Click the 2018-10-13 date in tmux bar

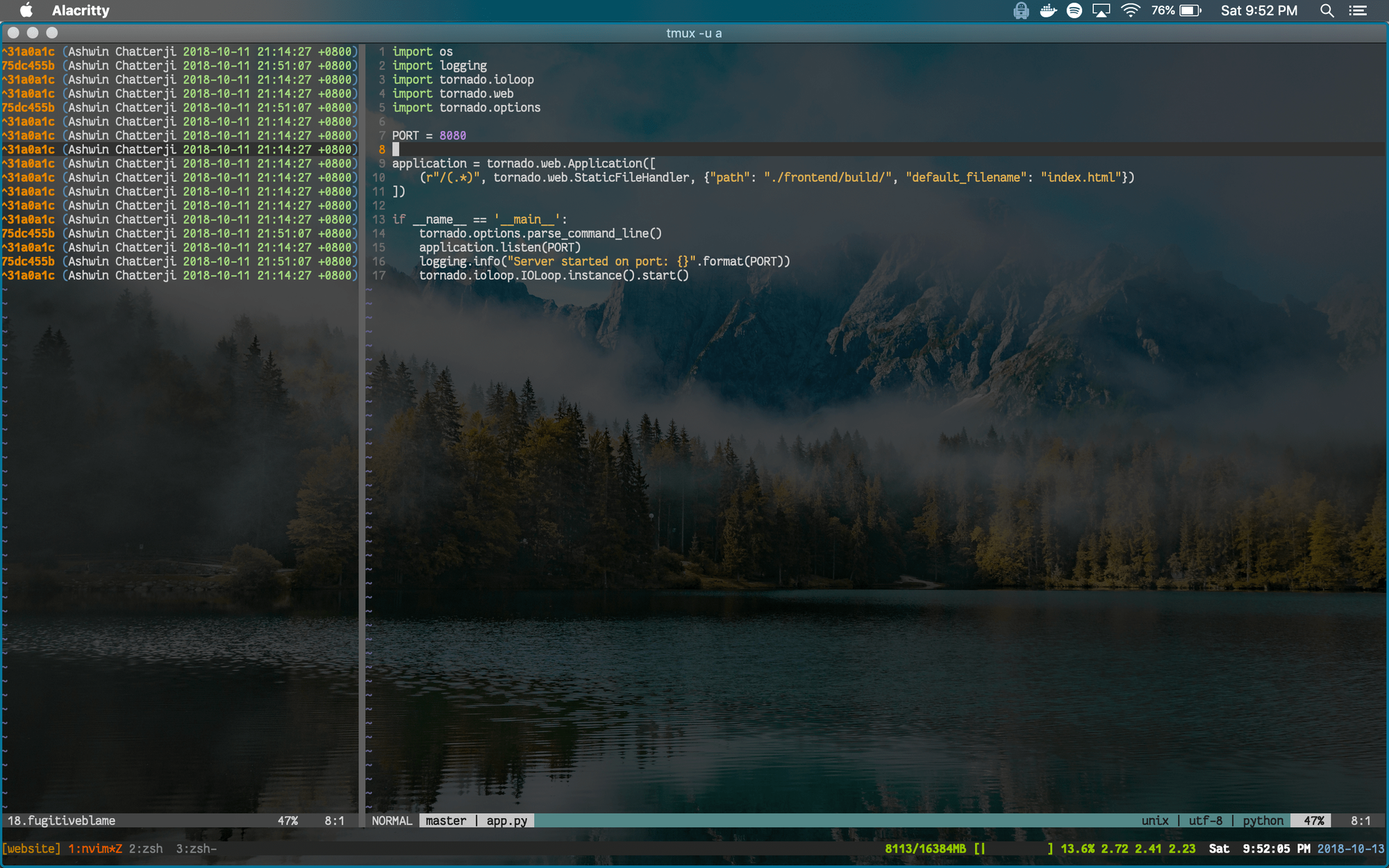[1351, 849]
